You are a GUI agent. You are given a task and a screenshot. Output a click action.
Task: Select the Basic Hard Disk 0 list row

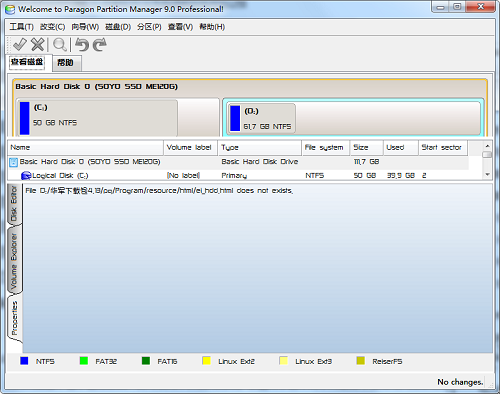click(x=238, y=162)
